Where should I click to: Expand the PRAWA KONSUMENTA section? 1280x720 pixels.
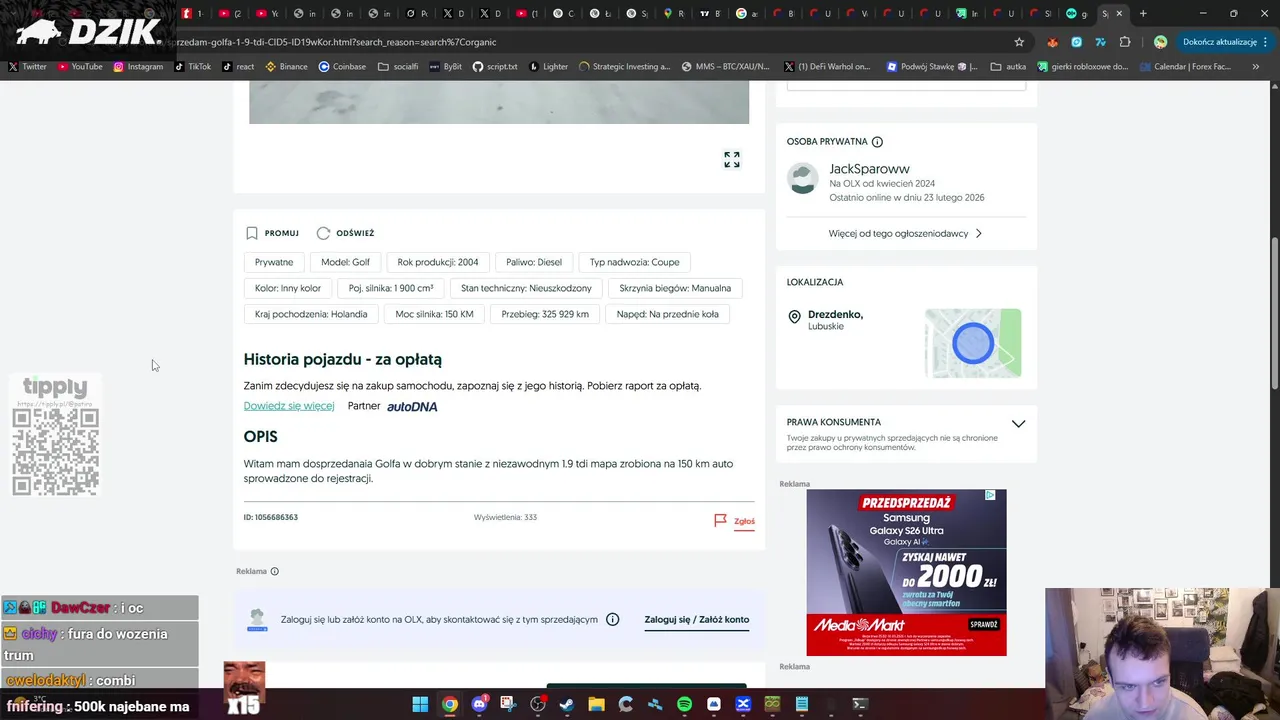coord(1018,423)
